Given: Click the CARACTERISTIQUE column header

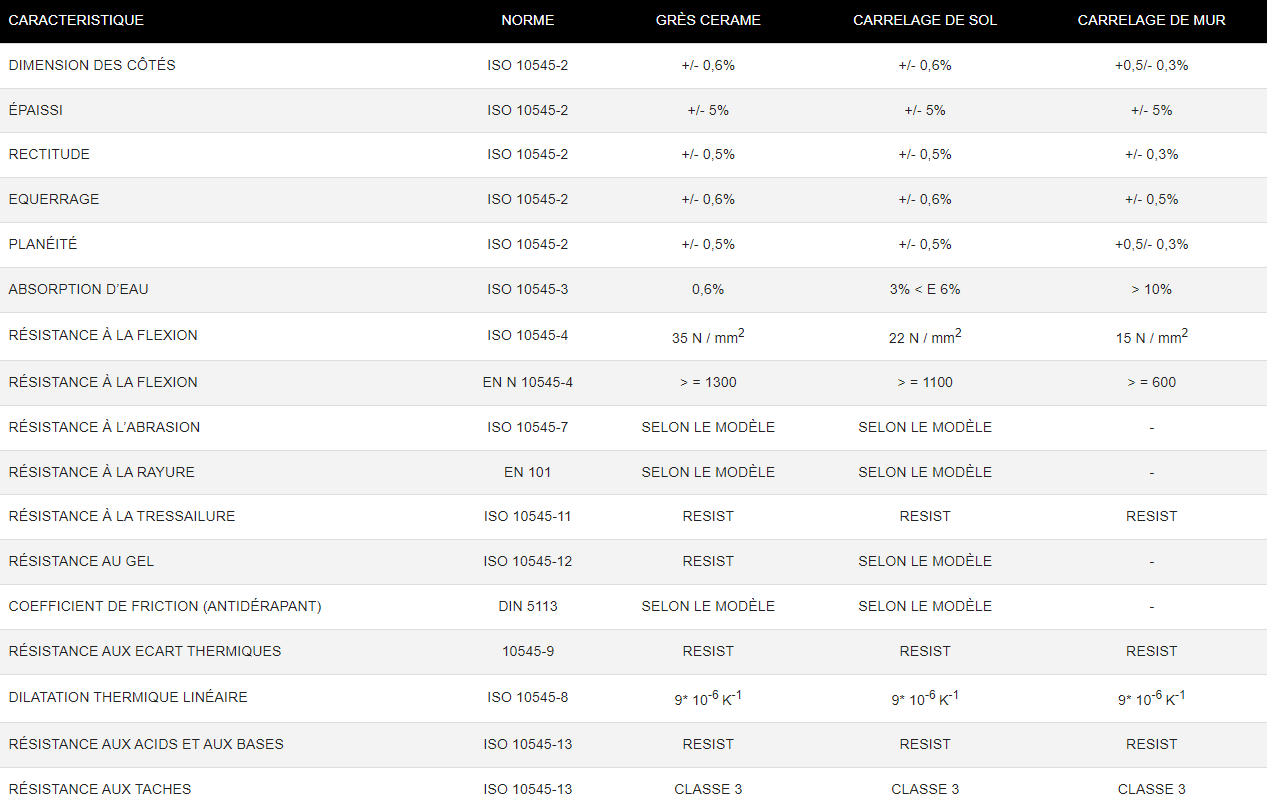Looking at the screenshot, I should click(x=76, y=20).
